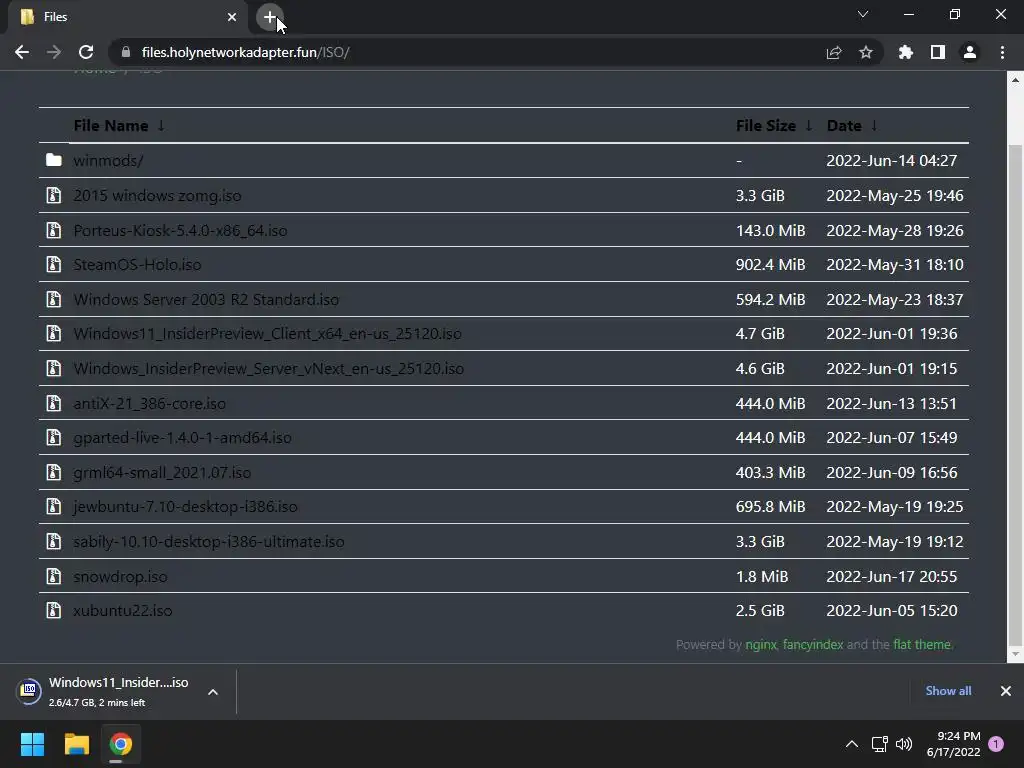This screenshot has width=1024, height=768.
Task: Switch to the Files tab
Action: point(127,17)
